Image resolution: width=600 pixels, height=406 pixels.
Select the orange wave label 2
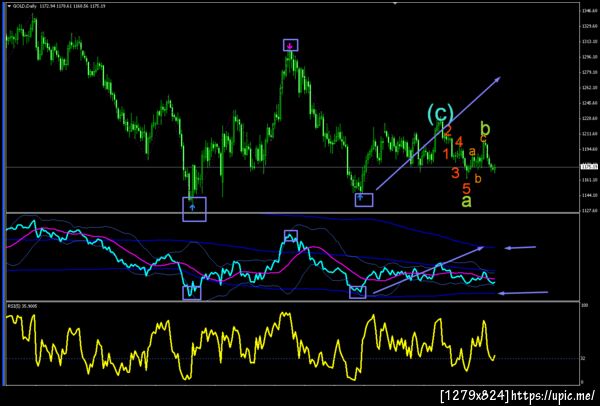[x=448, y=132]
